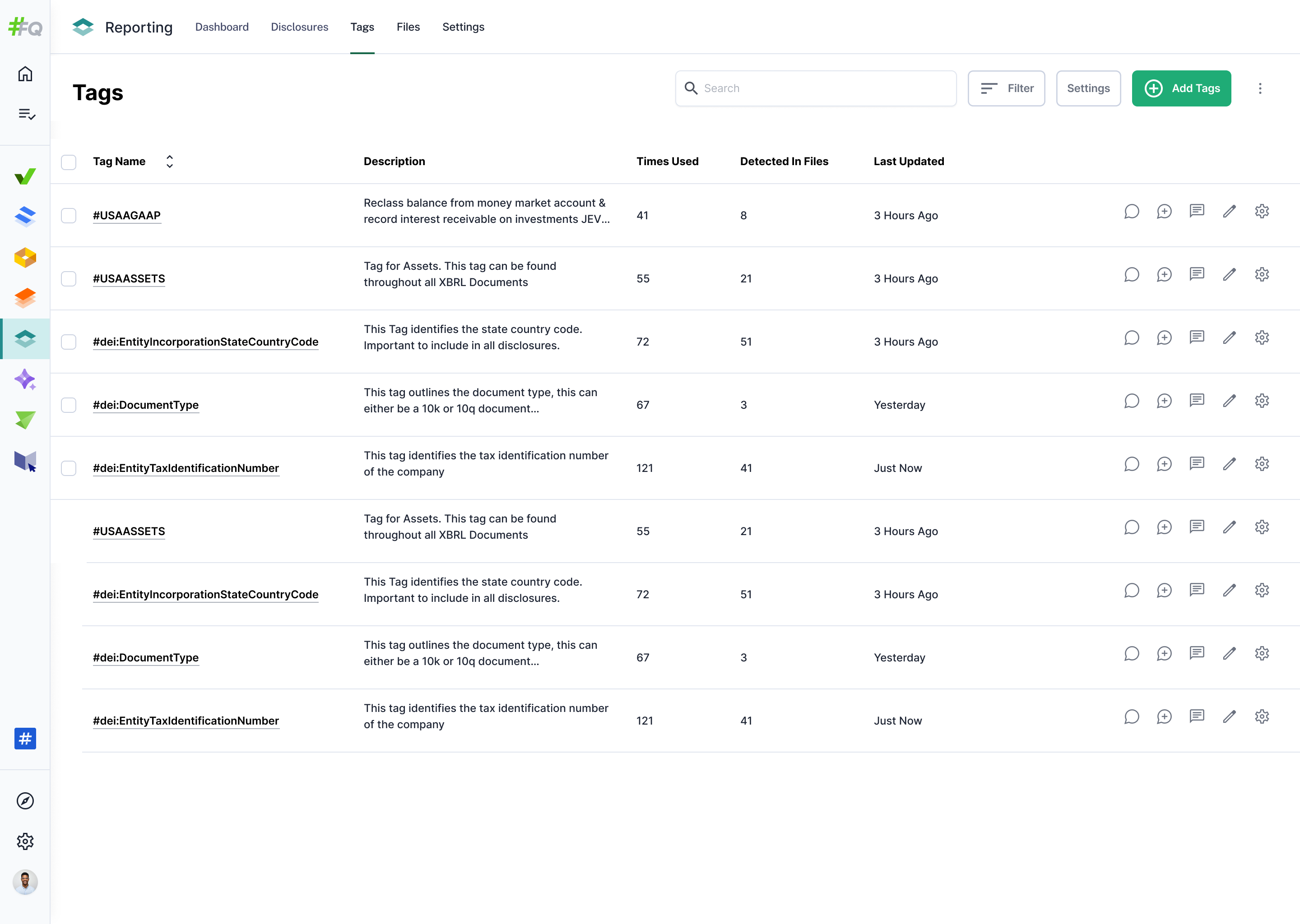Go to the Files tab
The width and height of the screenshot is (1300, 924).
click(x=408, y=27)
